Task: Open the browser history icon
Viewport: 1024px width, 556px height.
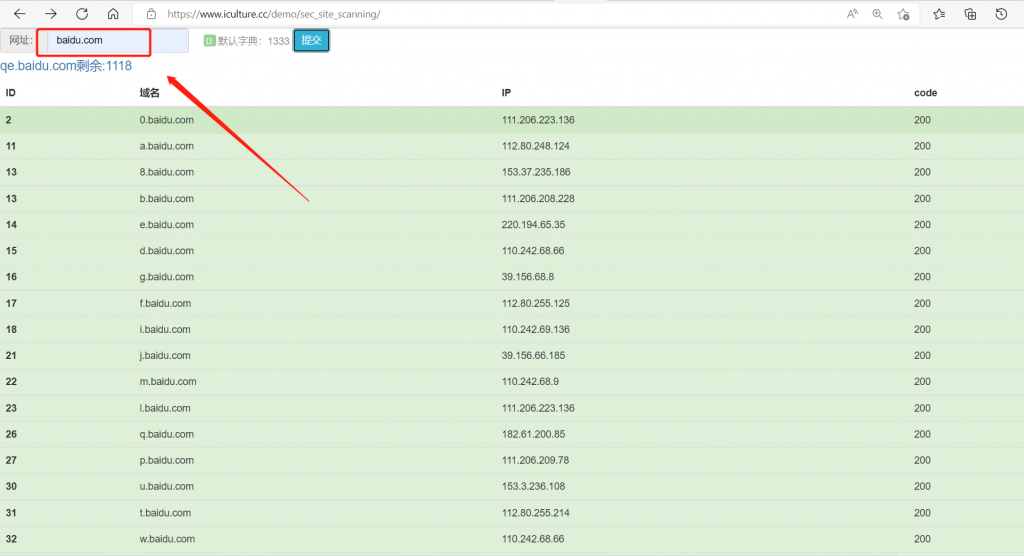Action: [x=1001, y=14]
